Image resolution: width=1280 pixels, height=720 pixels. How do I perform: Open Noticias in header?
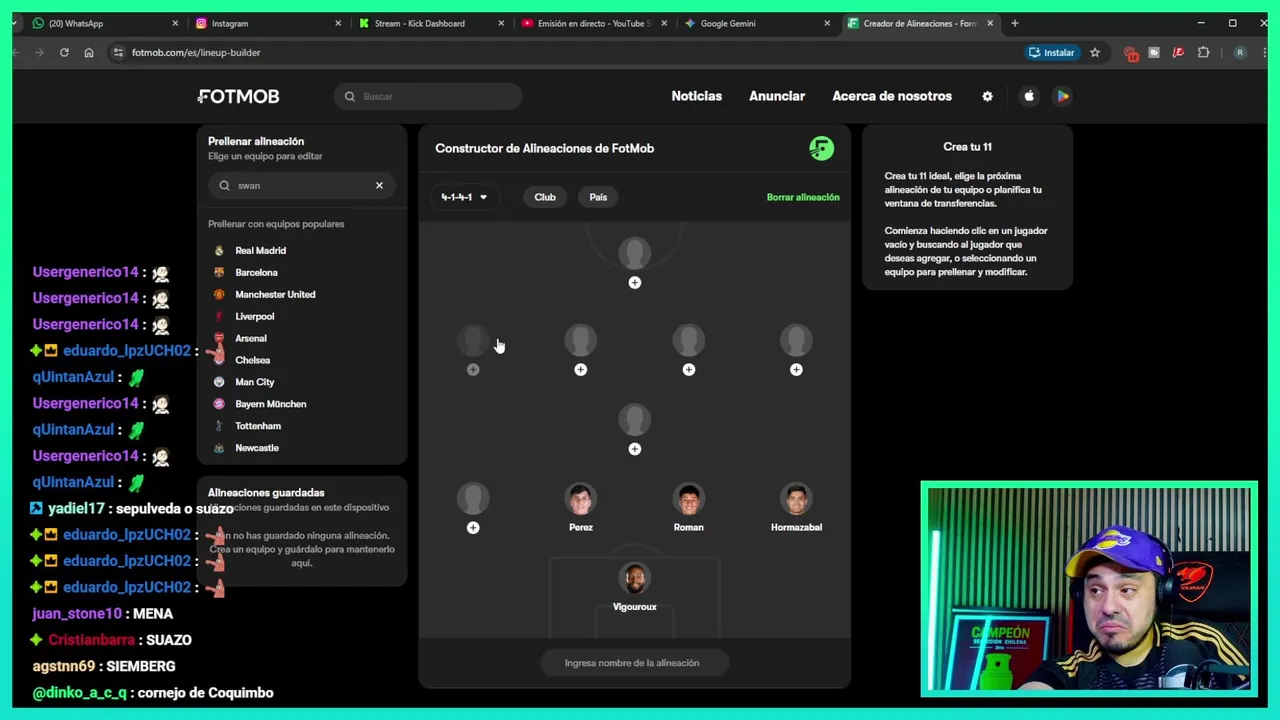coord(697,96)
